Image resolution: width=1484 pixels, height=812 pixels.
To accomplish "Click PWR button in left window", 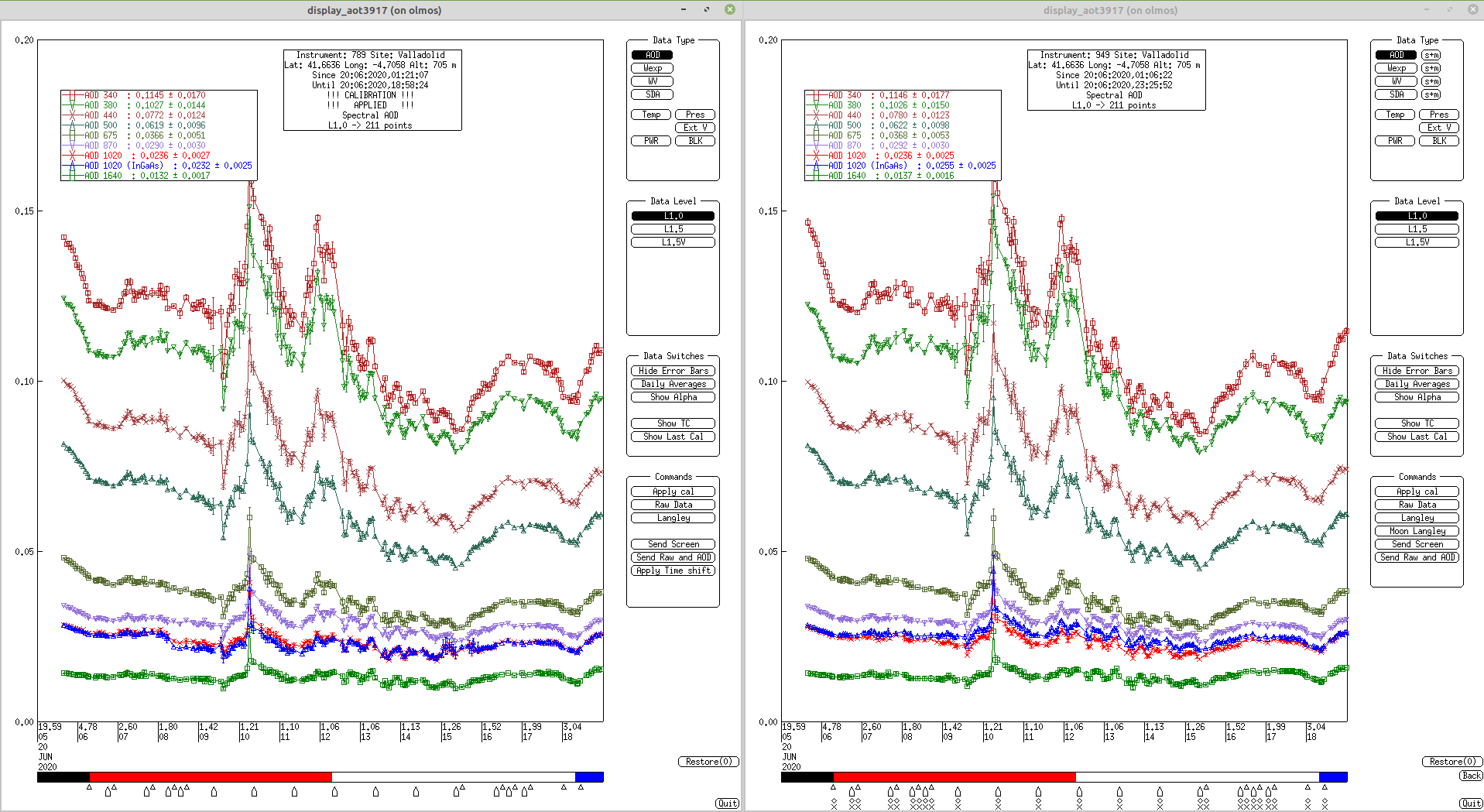I will 651,141.
